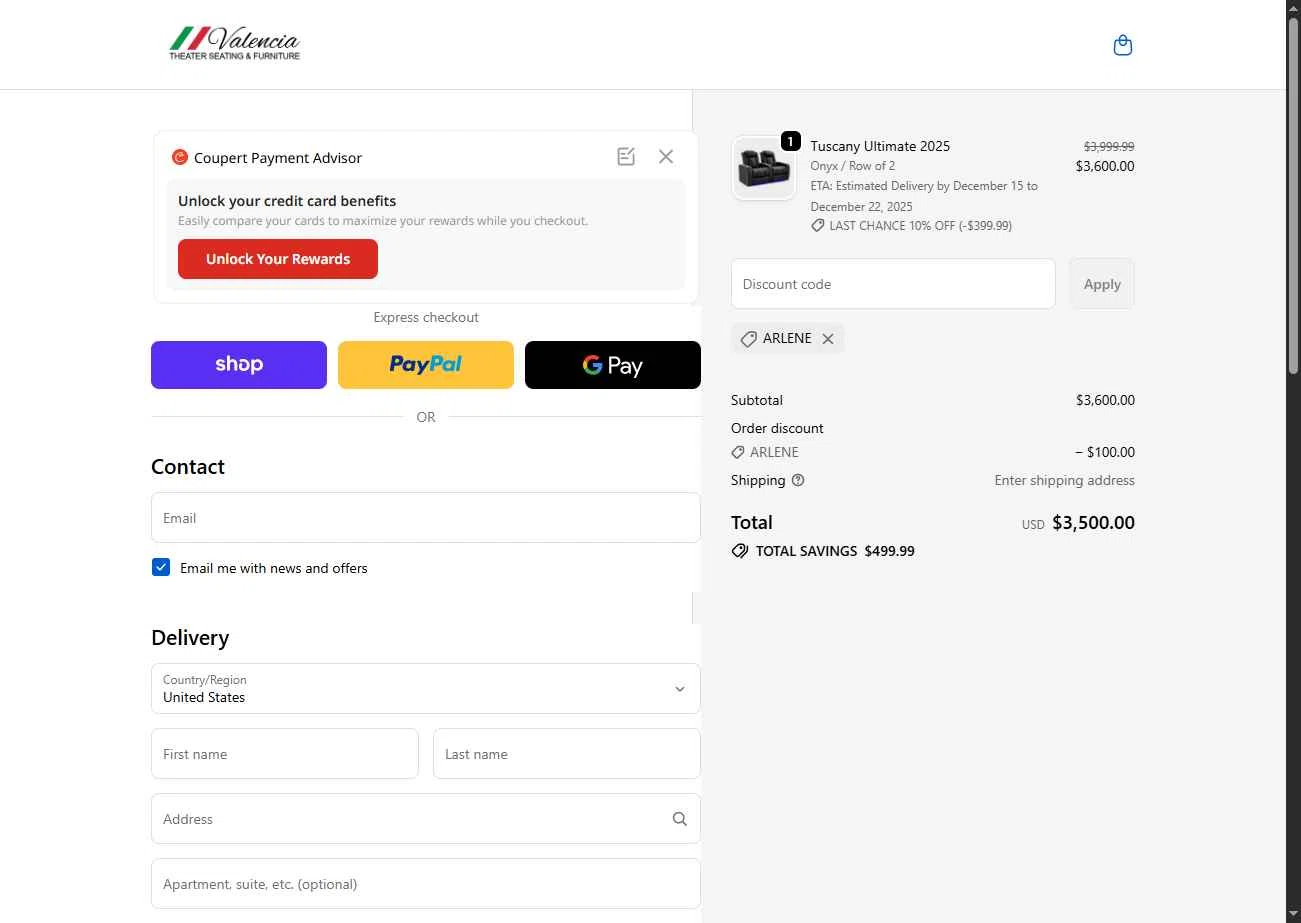Pay with Shop Pay express checkout
1301x923 pixels.
239,365
